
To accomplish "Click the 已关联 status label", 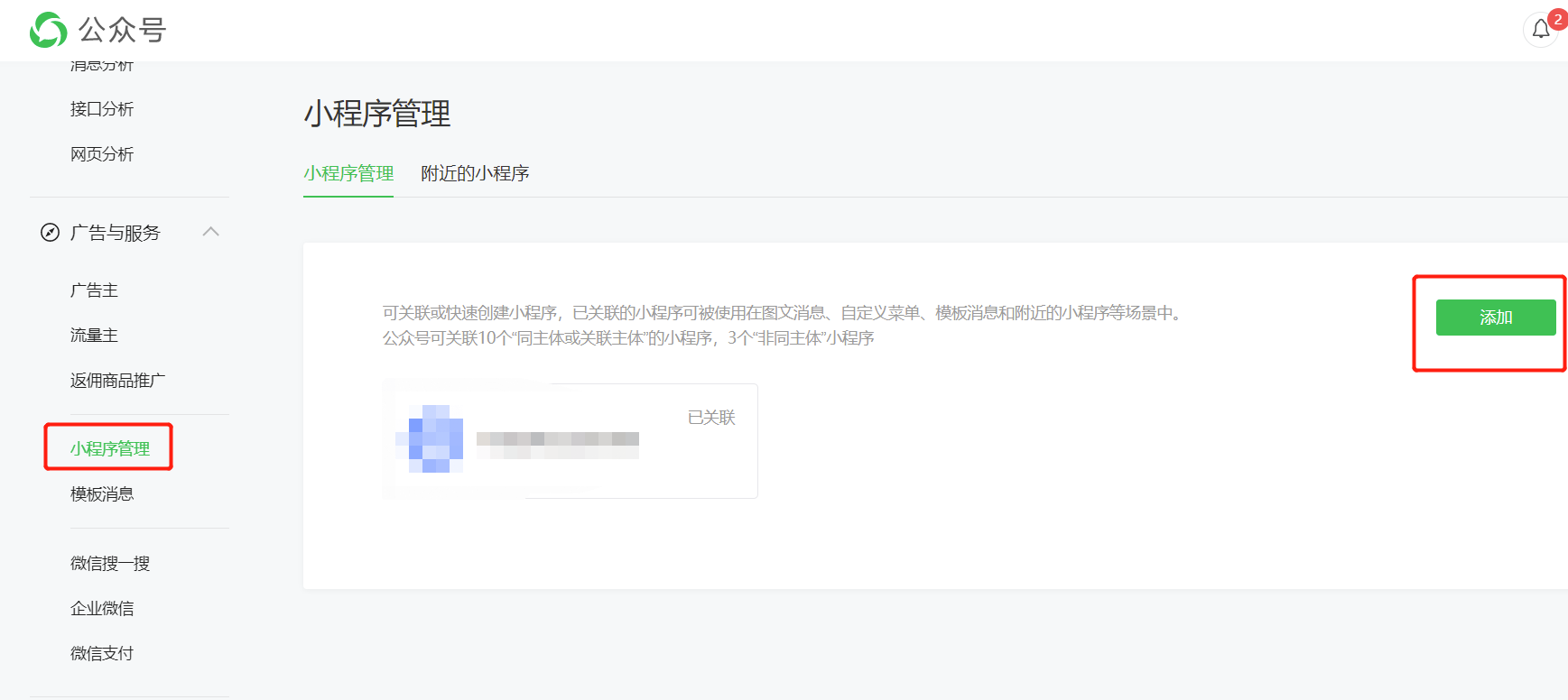I will point(711,418).
